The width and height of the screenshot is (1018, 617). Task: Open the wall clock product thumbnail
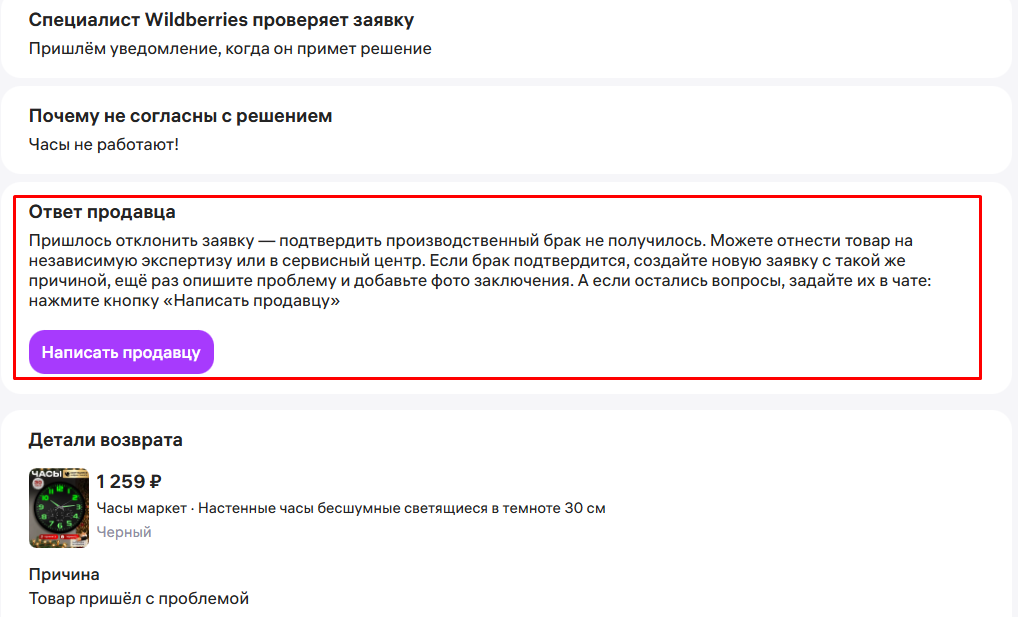point(59,509)
